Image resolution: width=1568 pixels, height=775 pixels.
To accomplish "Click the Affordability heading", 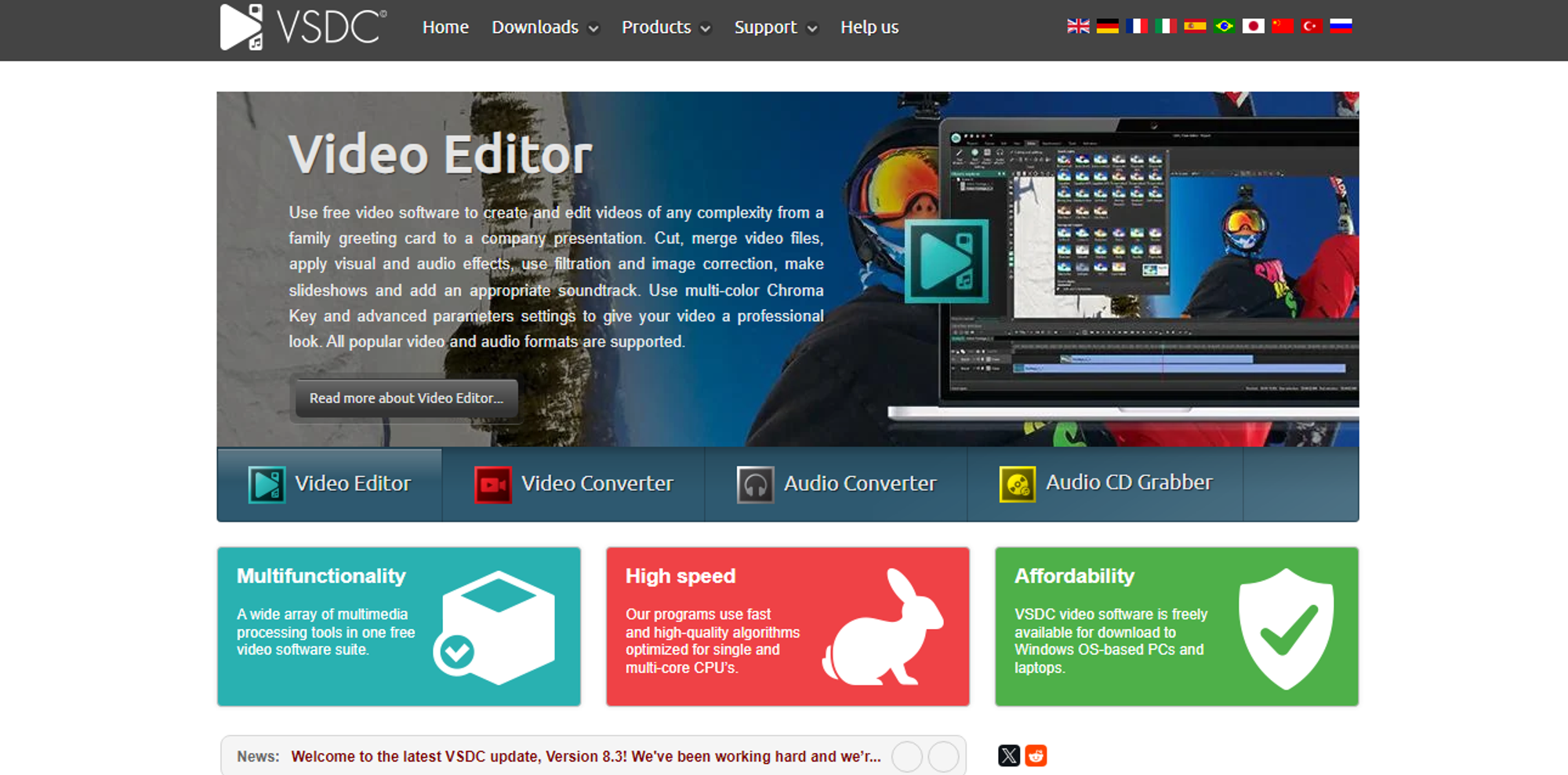I will [x=1074, y=576].
